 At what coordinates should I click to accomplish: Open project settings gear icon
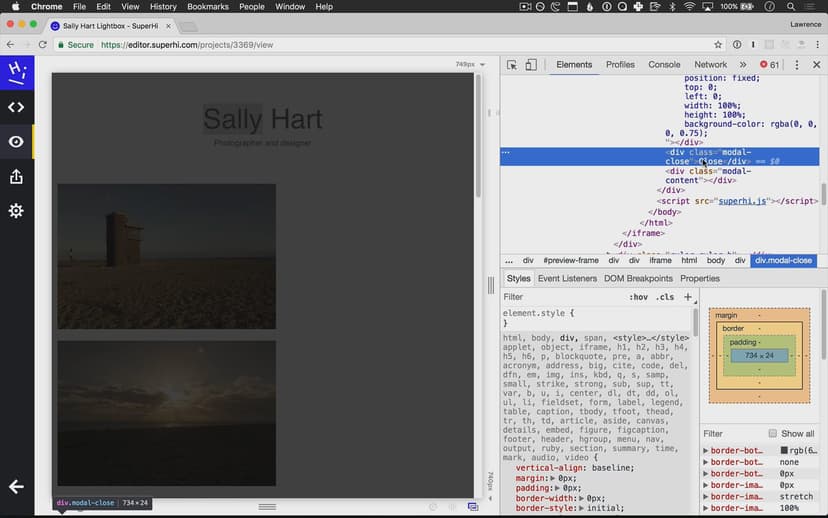(16, 211)
